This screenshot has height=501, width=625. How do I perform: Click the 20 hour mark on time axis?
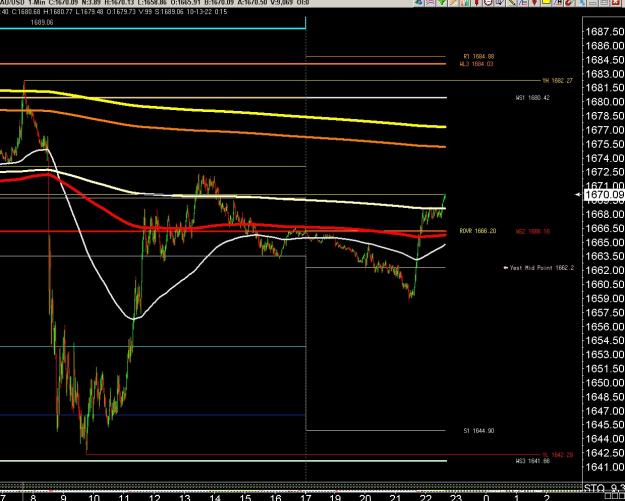366,497
